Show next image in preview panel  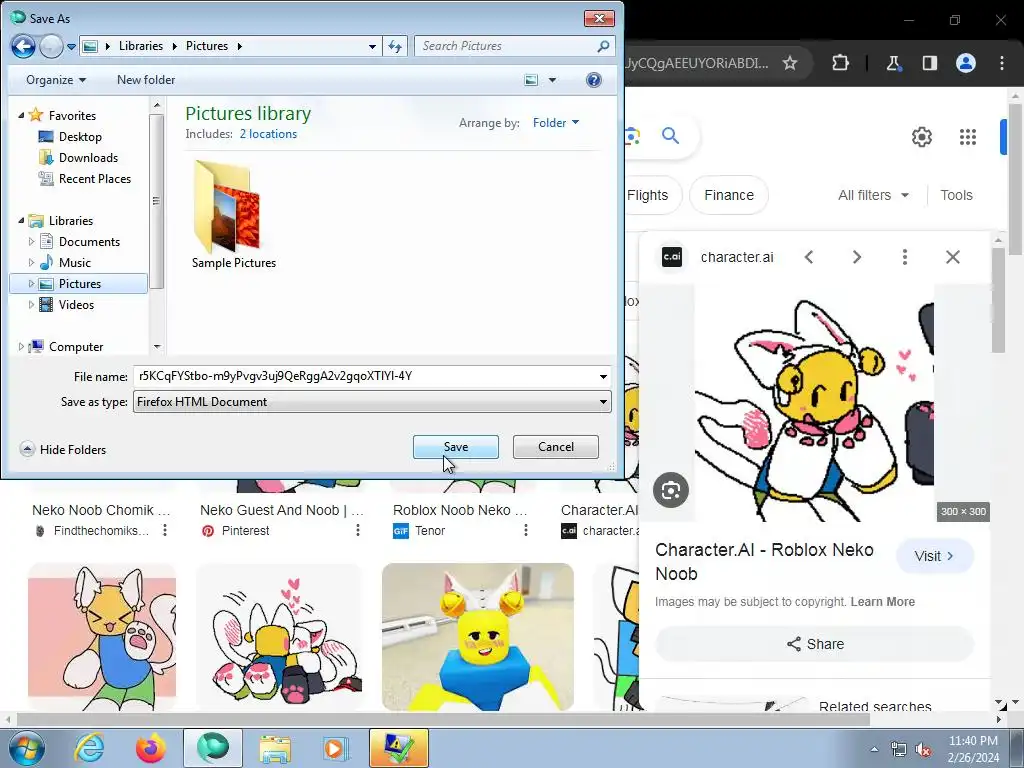point(857,257)
